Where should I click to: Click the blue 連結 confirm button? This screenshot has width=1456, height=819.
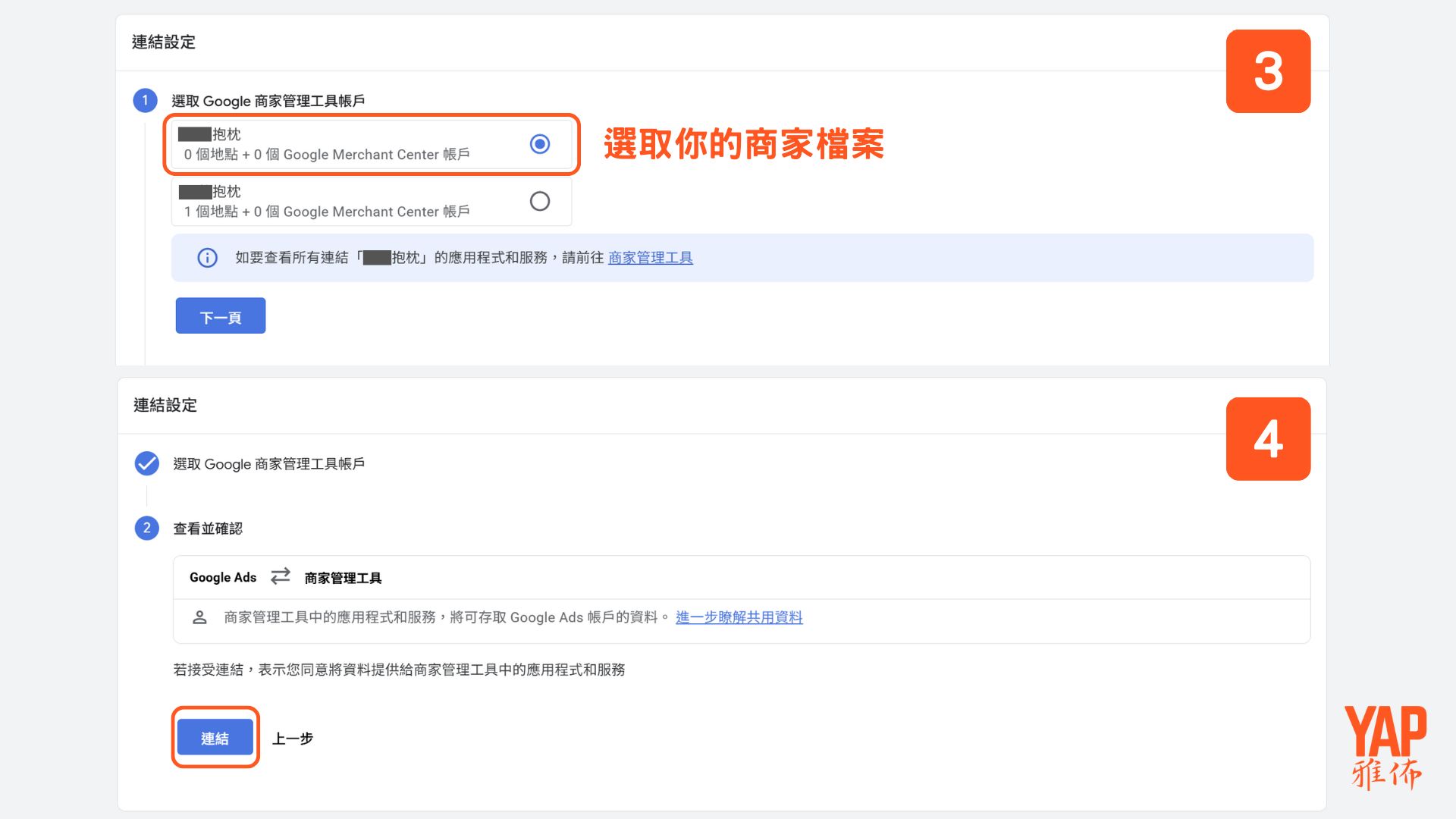click(215, 738)
